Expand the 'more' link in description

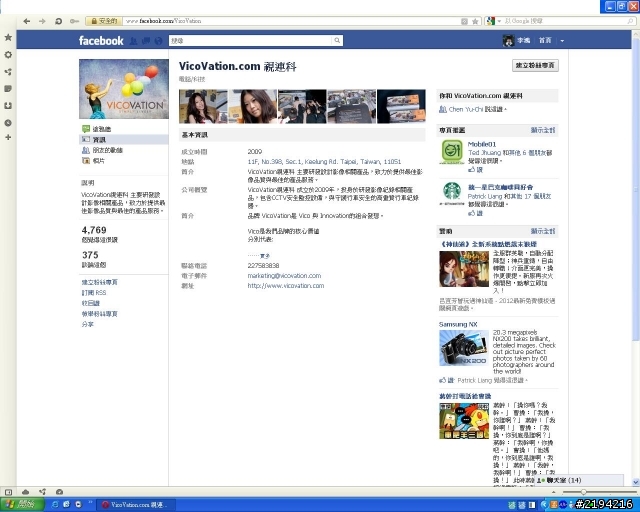[264, 256]
